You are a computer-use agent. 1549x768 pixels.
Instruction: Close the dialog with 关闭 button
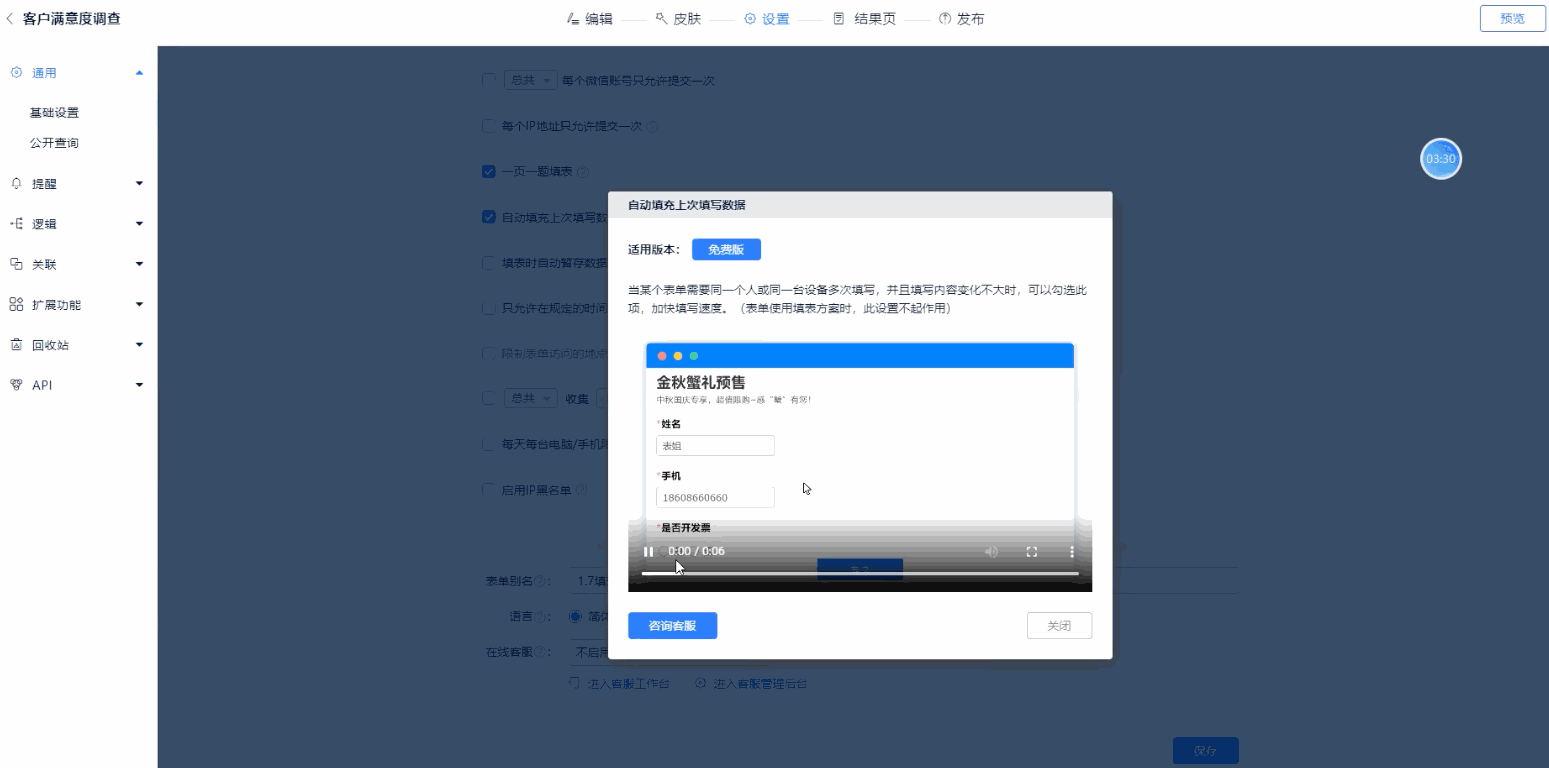[x=1059, y=626]
